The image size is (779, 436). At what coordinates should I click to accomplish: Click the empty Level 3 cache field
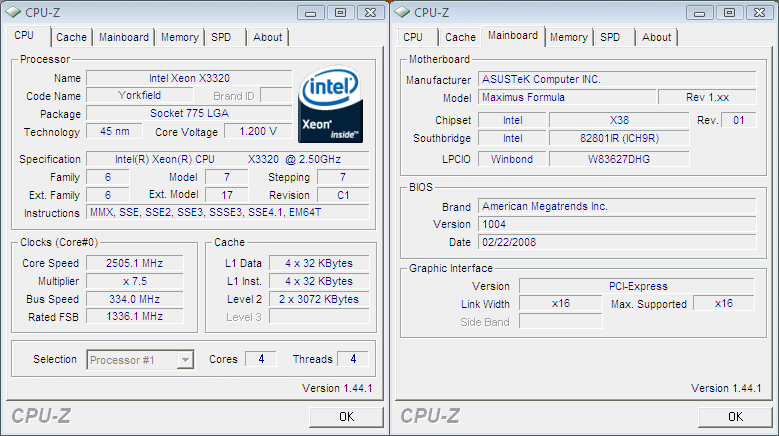coord(319,316)
